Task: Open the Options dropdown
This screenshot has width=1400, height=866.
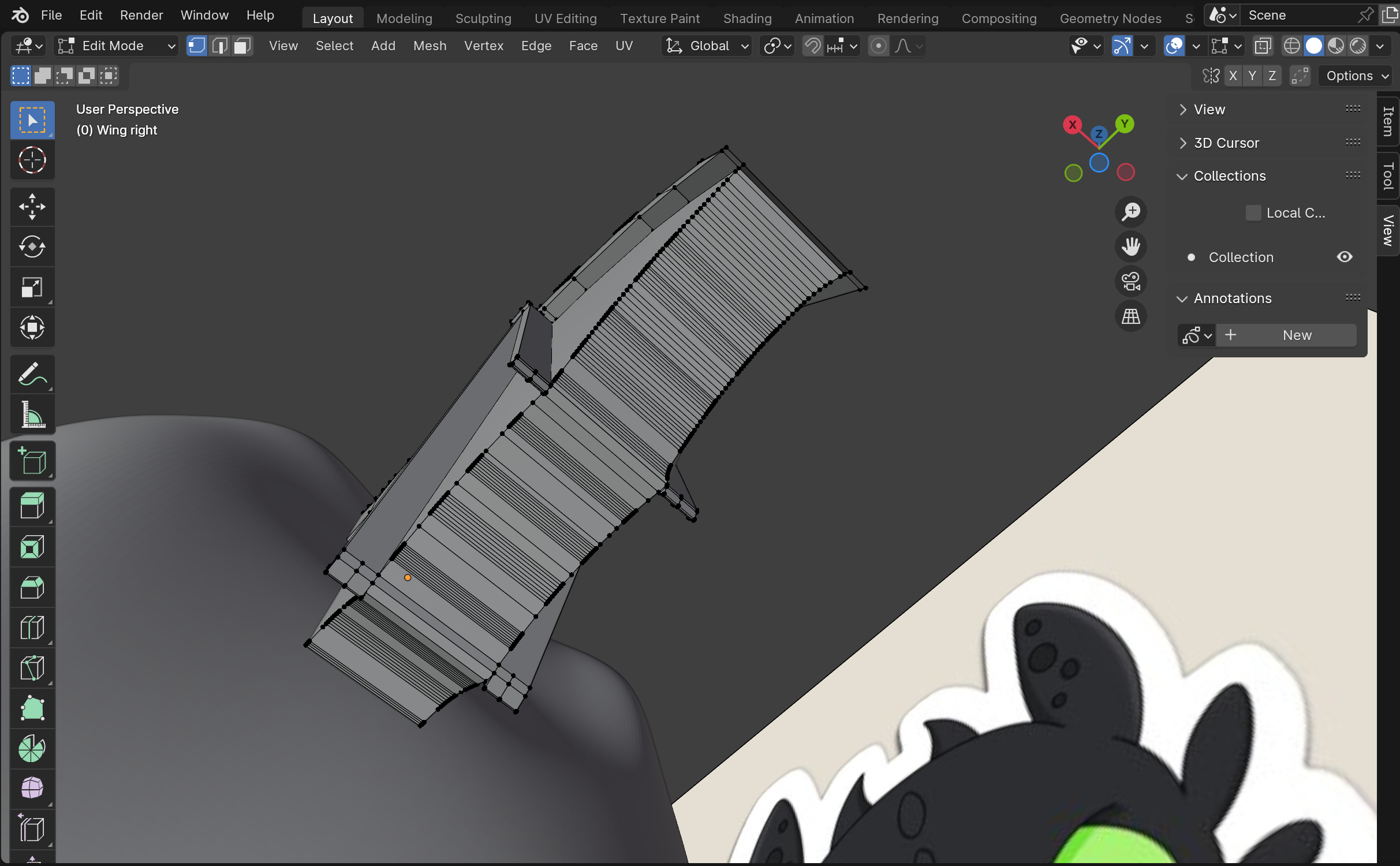Action: (x=1357, y=76)
